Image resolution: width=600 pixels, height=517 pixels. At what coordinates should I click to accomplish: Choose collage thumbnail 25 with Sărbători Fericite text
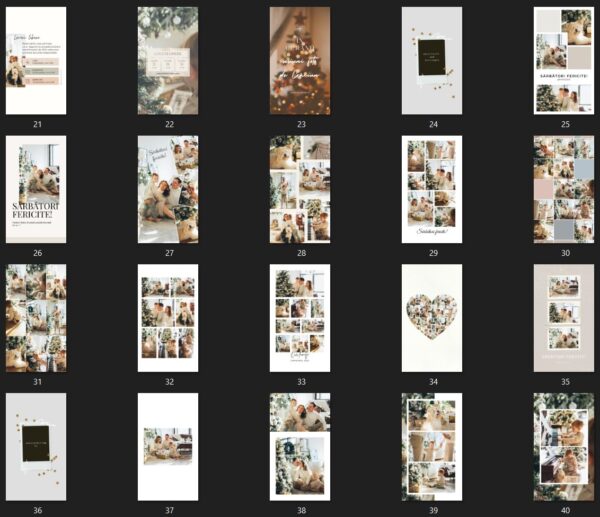click(x=564, y=61)
